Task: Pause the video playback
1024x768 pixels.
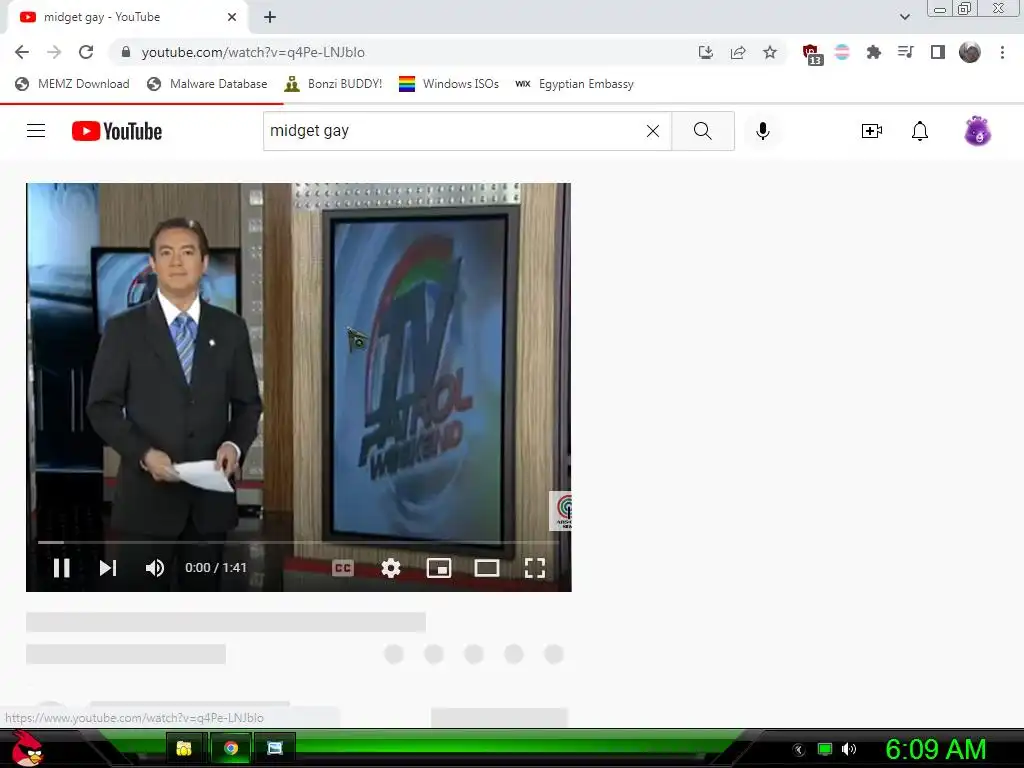Action: pyautogui.click(x=61, y=568)
